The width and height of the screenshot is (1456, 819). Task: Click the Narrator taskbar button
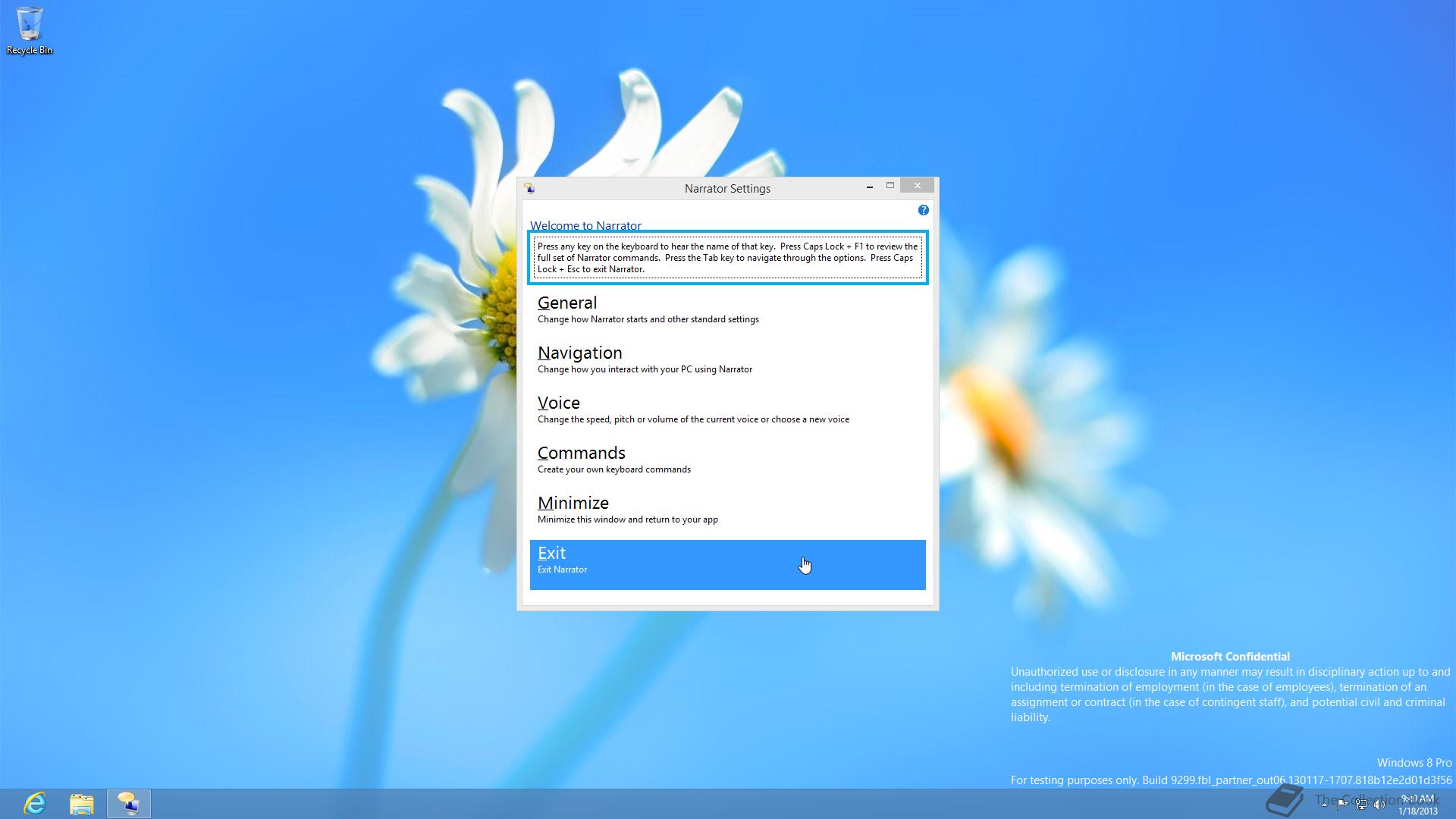[129, 803]
